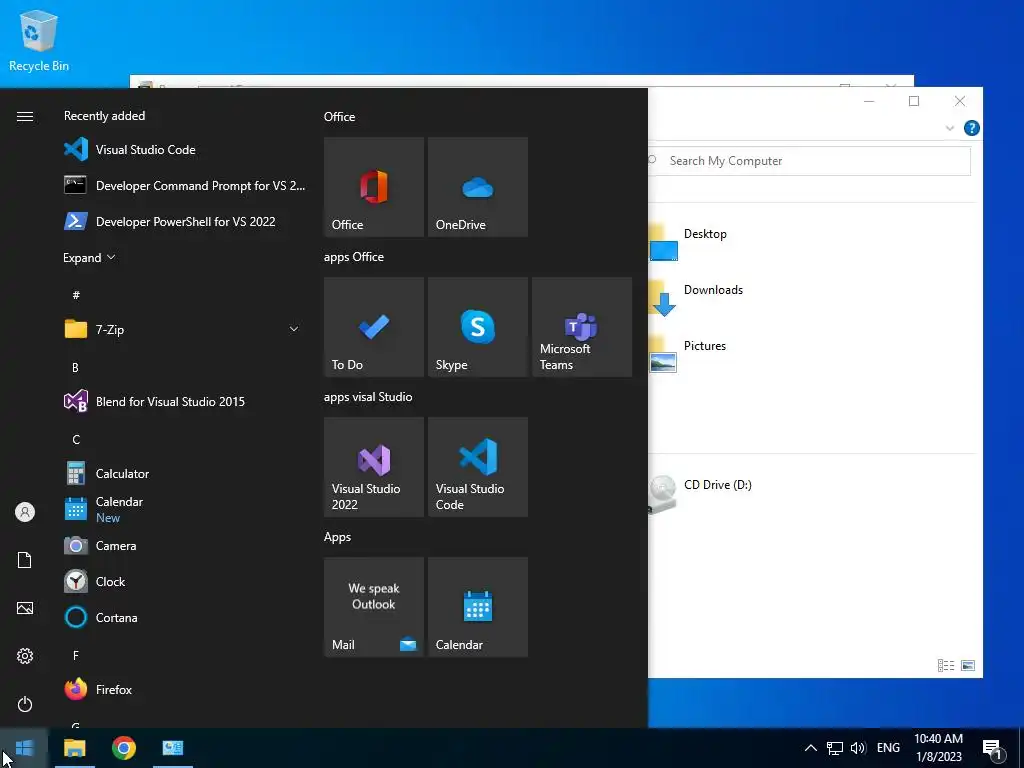Open the Calendar tile under Apps

coord(477,607)
